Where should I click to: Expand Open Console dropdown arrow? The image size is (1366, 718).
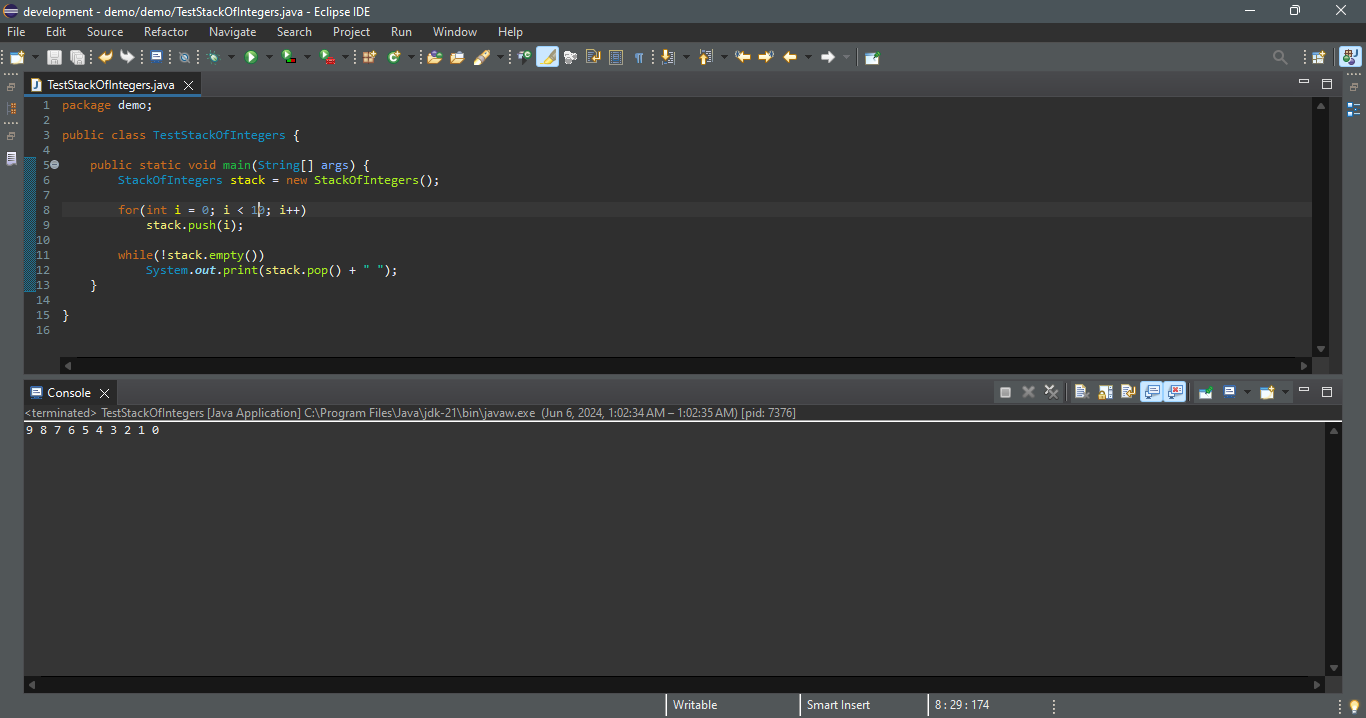coord(1285,392)
